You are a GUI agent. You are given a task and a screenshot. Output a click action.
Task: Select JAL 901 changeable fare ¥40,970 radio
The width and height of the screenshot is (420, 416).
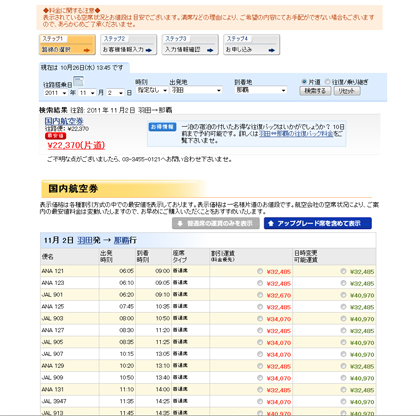(343, 295)
